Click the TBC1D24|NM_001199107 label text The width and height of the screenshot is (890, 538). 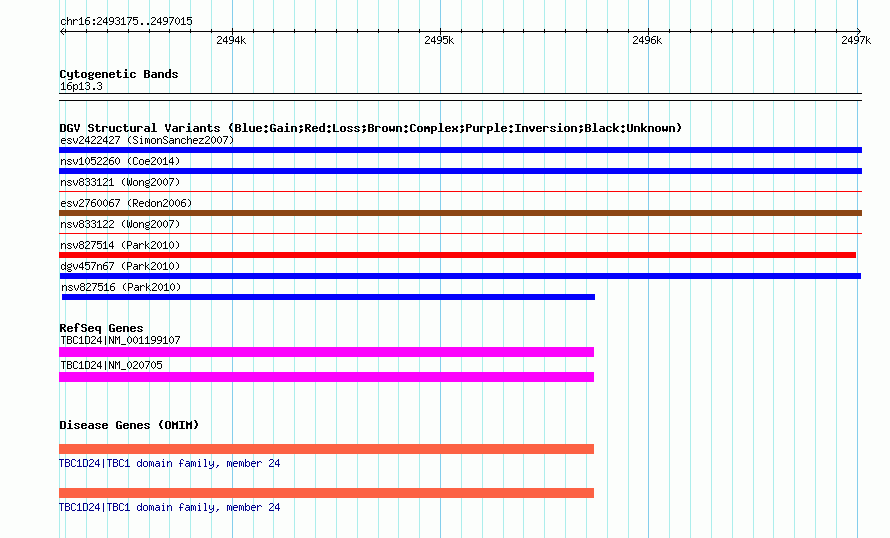[x=120, y=340]
